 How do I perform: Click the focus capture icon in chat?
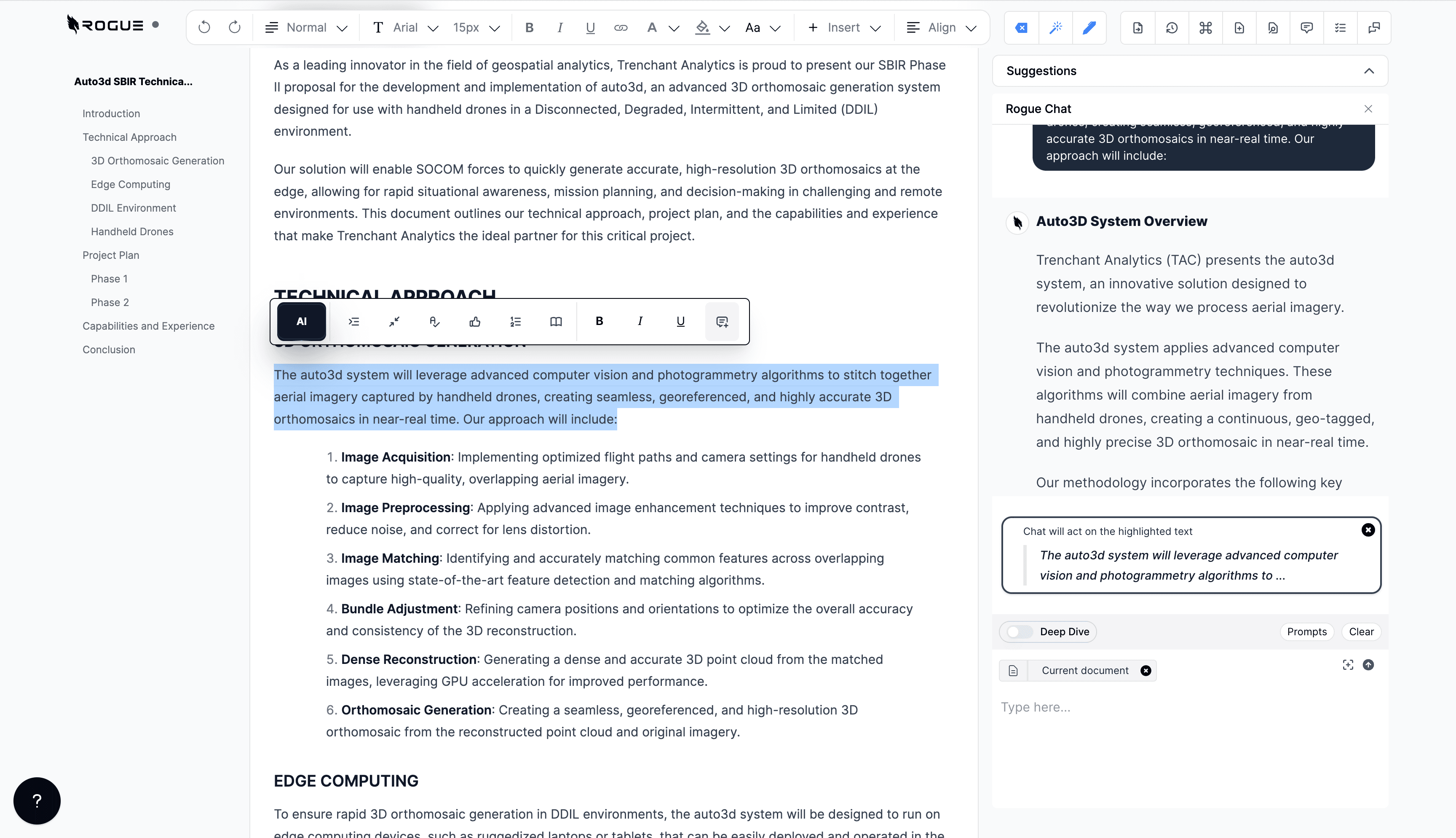(x=1348, y=665)
